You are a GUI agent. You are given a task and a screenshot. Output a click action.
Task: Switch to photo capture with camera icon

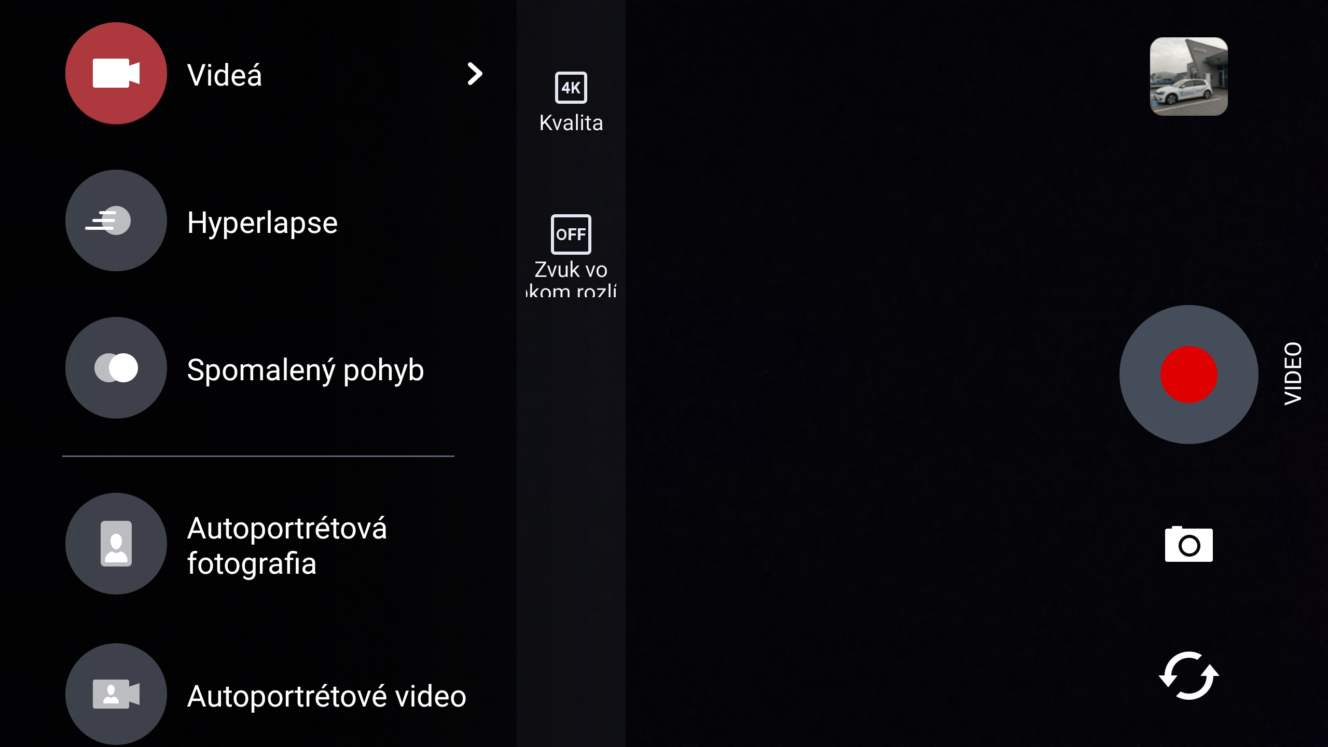tap(1189, 544)
